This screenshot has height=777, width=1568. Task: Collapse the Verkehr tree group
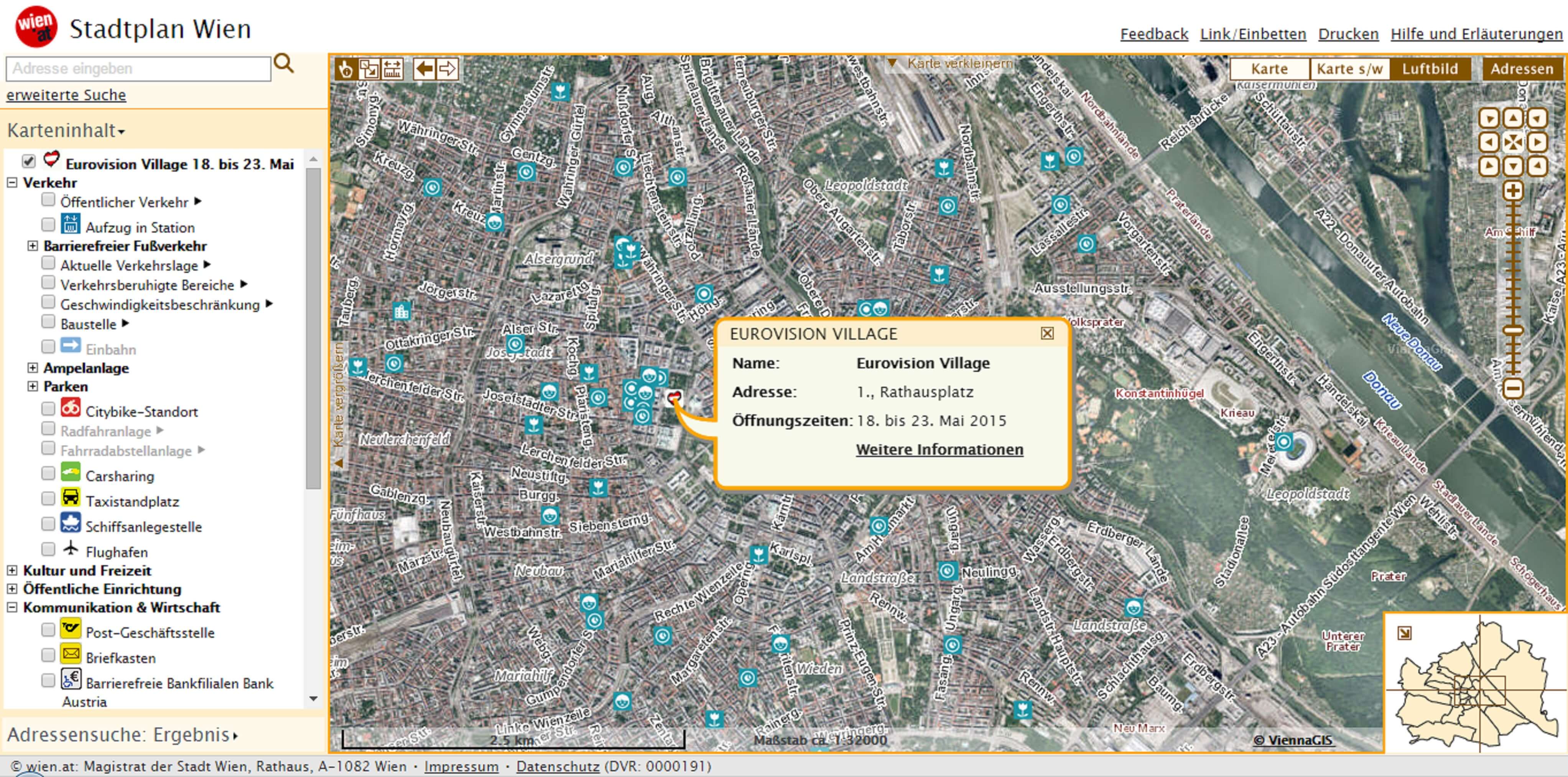[x=12, y=183]
